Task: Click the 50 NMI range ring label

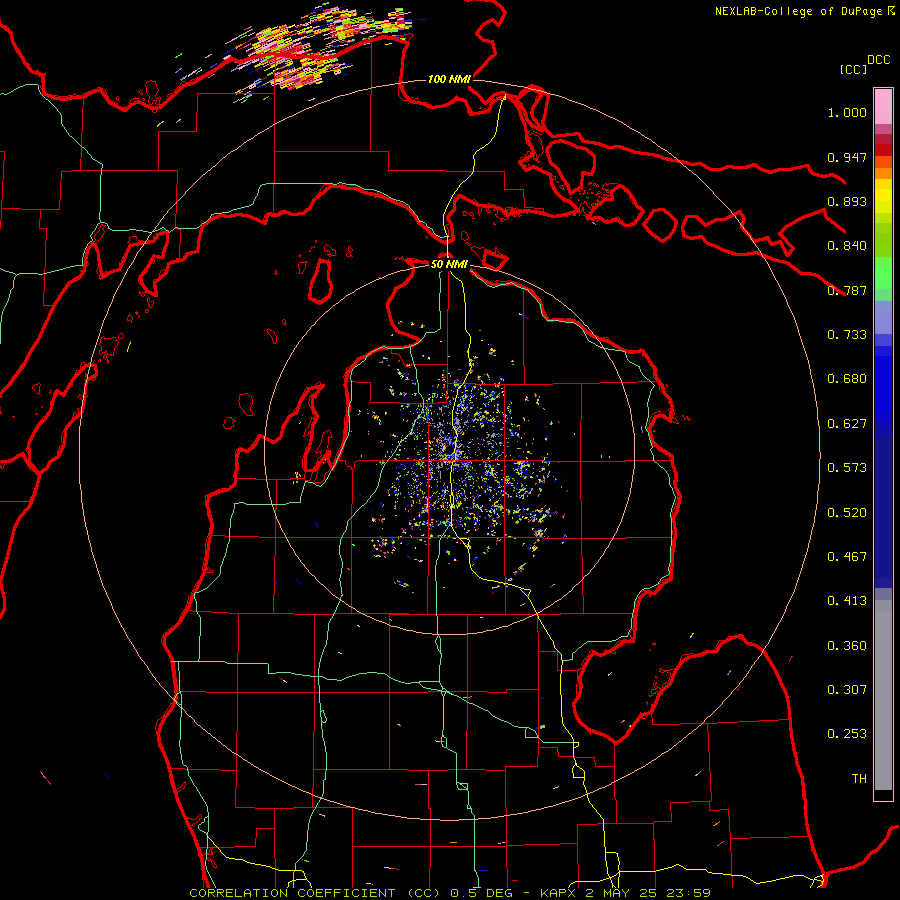Action: click(449, 265)
